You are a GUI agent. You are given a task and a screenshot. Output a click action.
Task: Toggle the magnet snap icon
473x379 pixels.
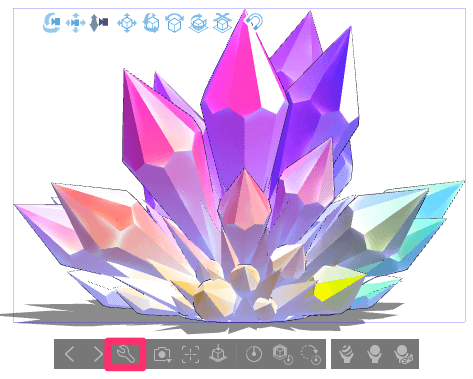(x=254, y=22)
